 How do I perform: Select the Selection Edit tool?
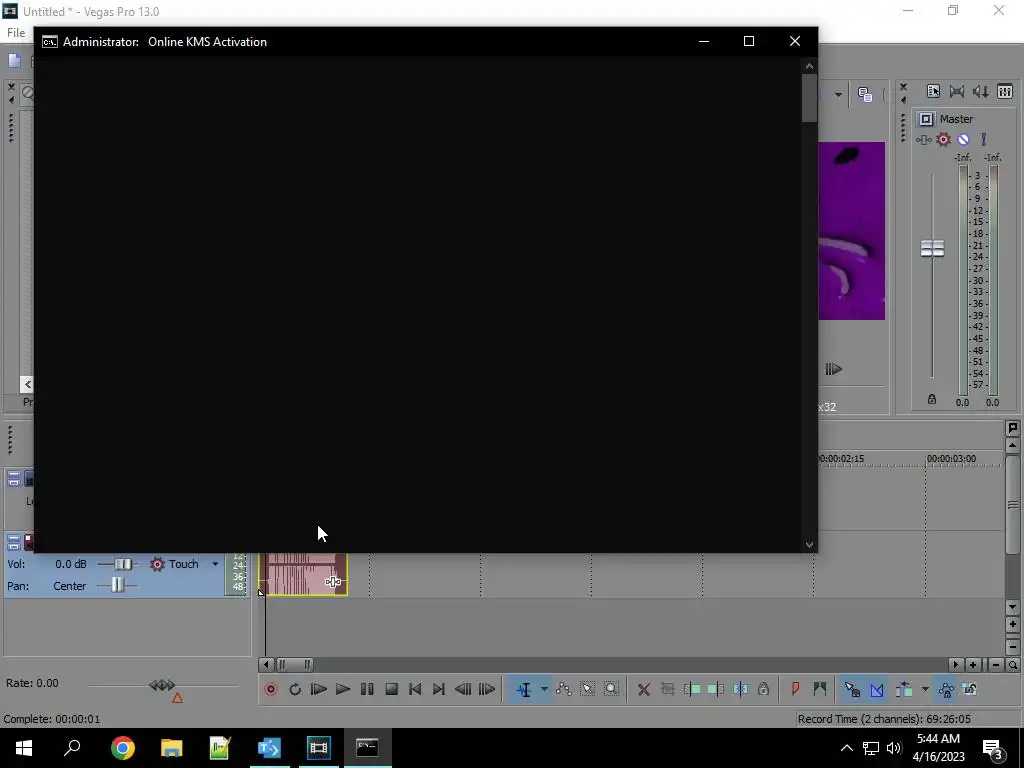click(x=587, y=689)
